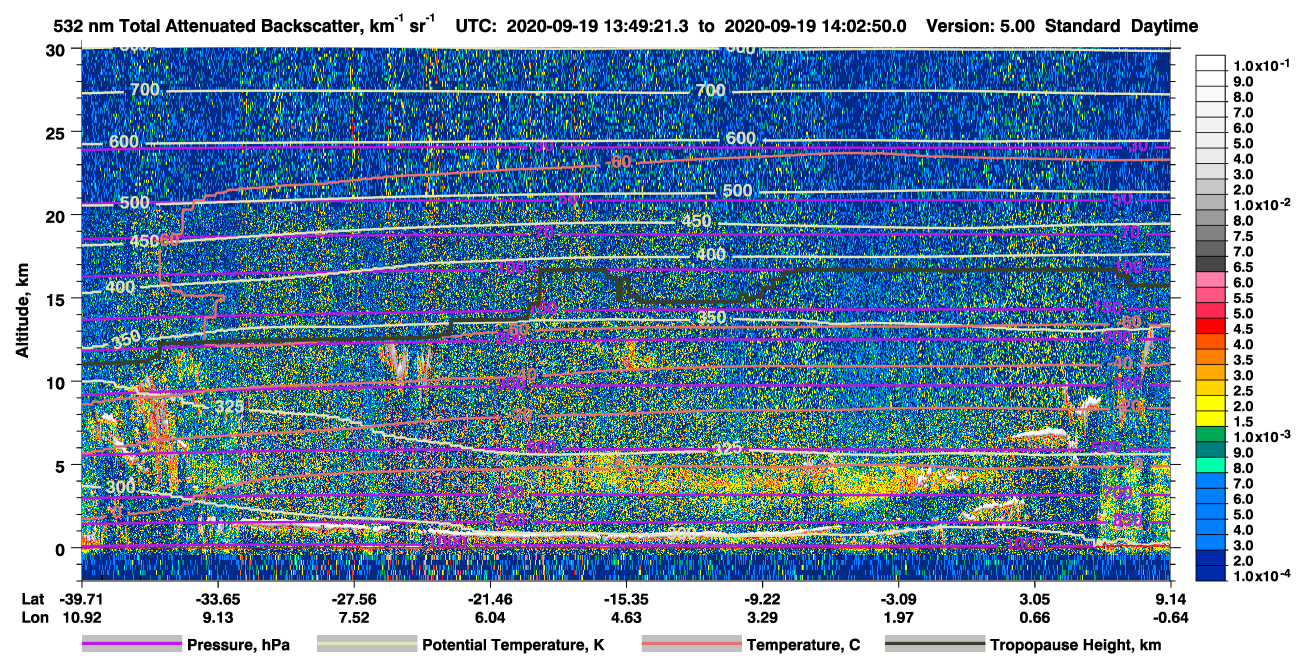Image resolution: width=1300 pixels, height=667 pixels.
Task: Click colorbar label 6.5
Action: click(x=1244, y=265)
